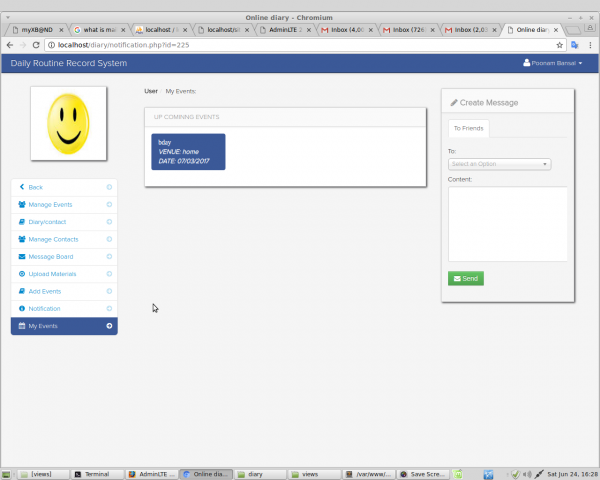This screenshot has width=600, height=480.
Task: Click the bday event card
Action: click(x=188, y=152)
